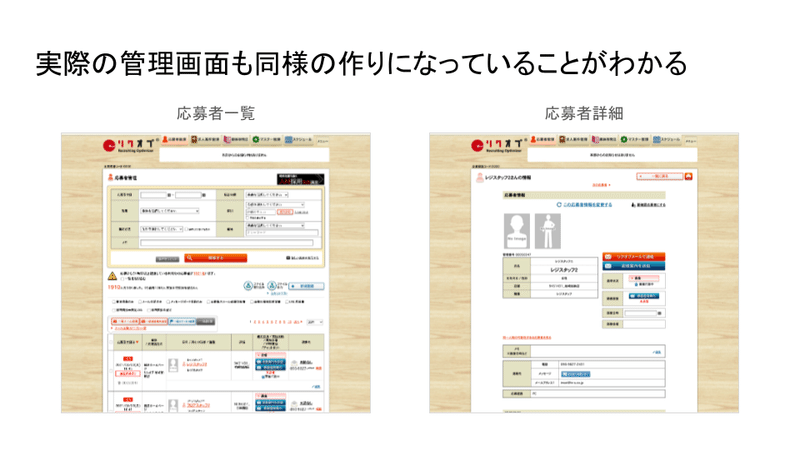800x450 pixels.
Task: Click the full-body silhouette photo thumbnail
Action: coord(547,231)
